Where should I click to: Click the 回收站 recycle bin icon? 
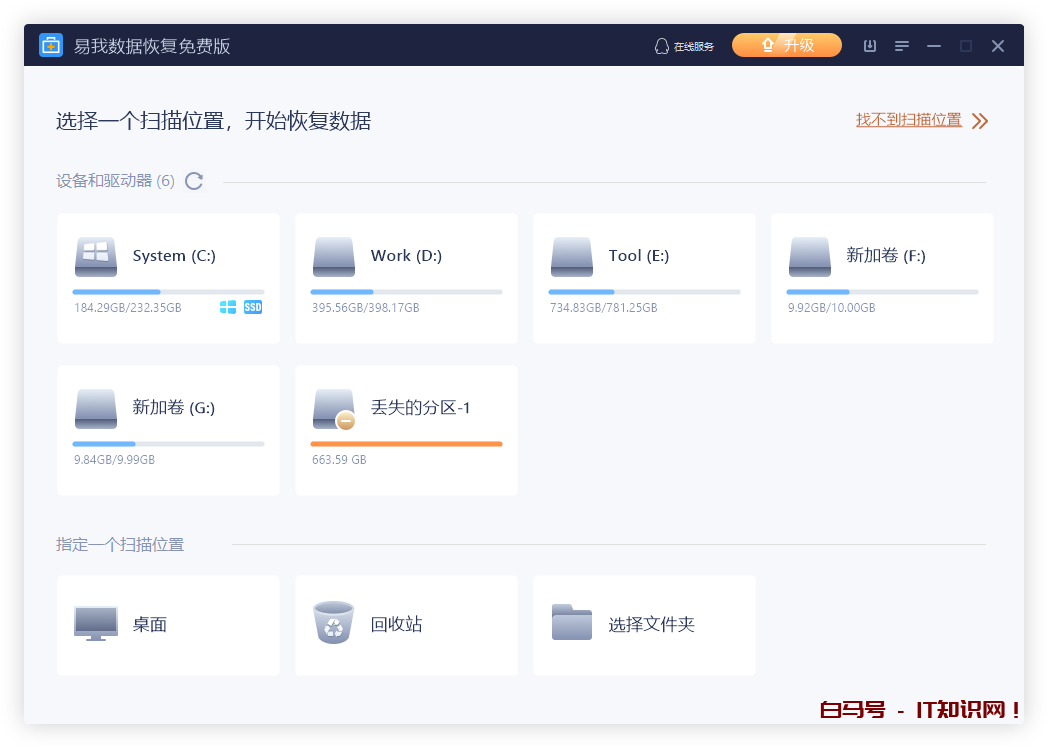[333, 622]
